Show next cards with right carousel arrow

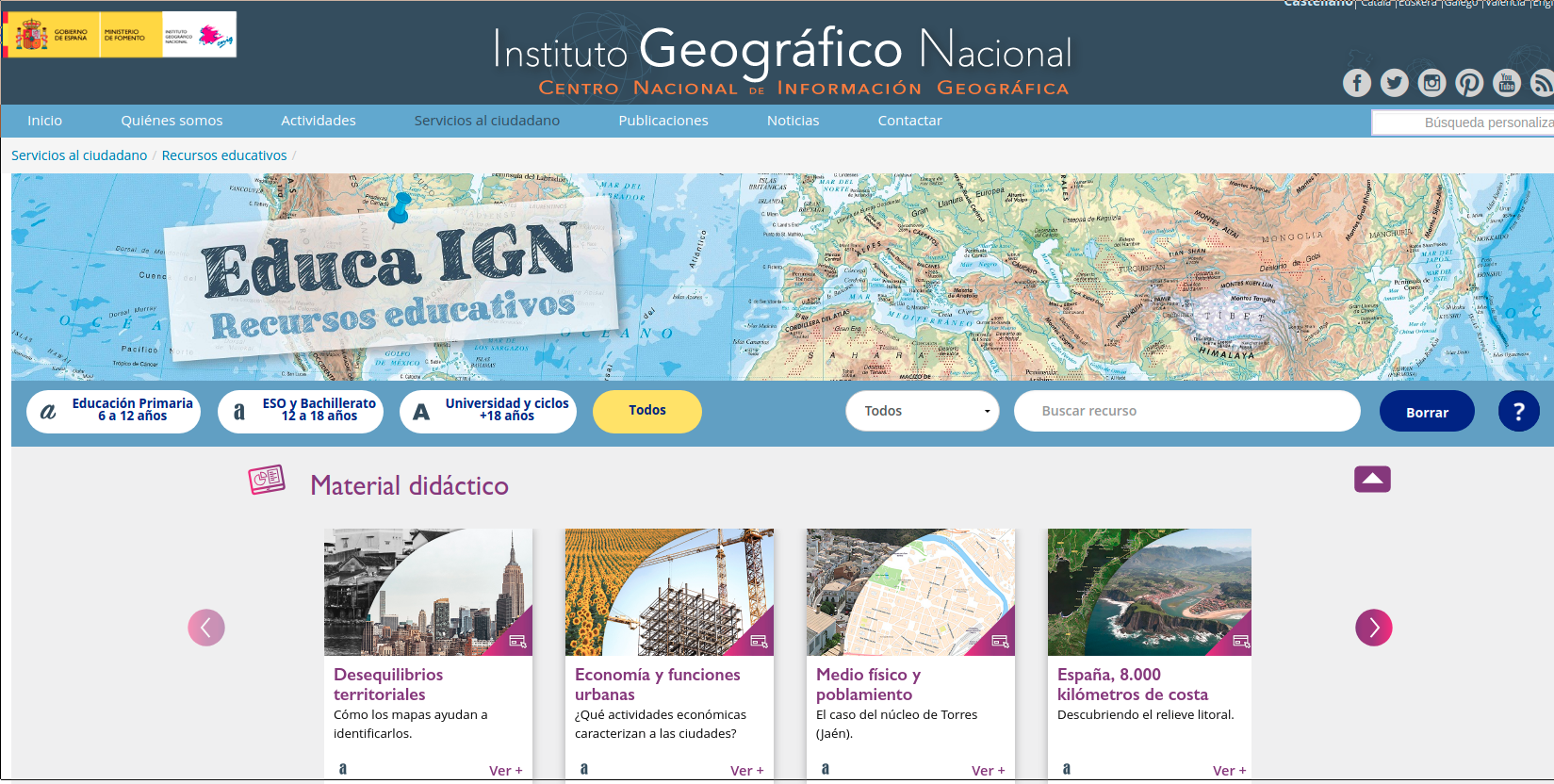point(1374,628)
